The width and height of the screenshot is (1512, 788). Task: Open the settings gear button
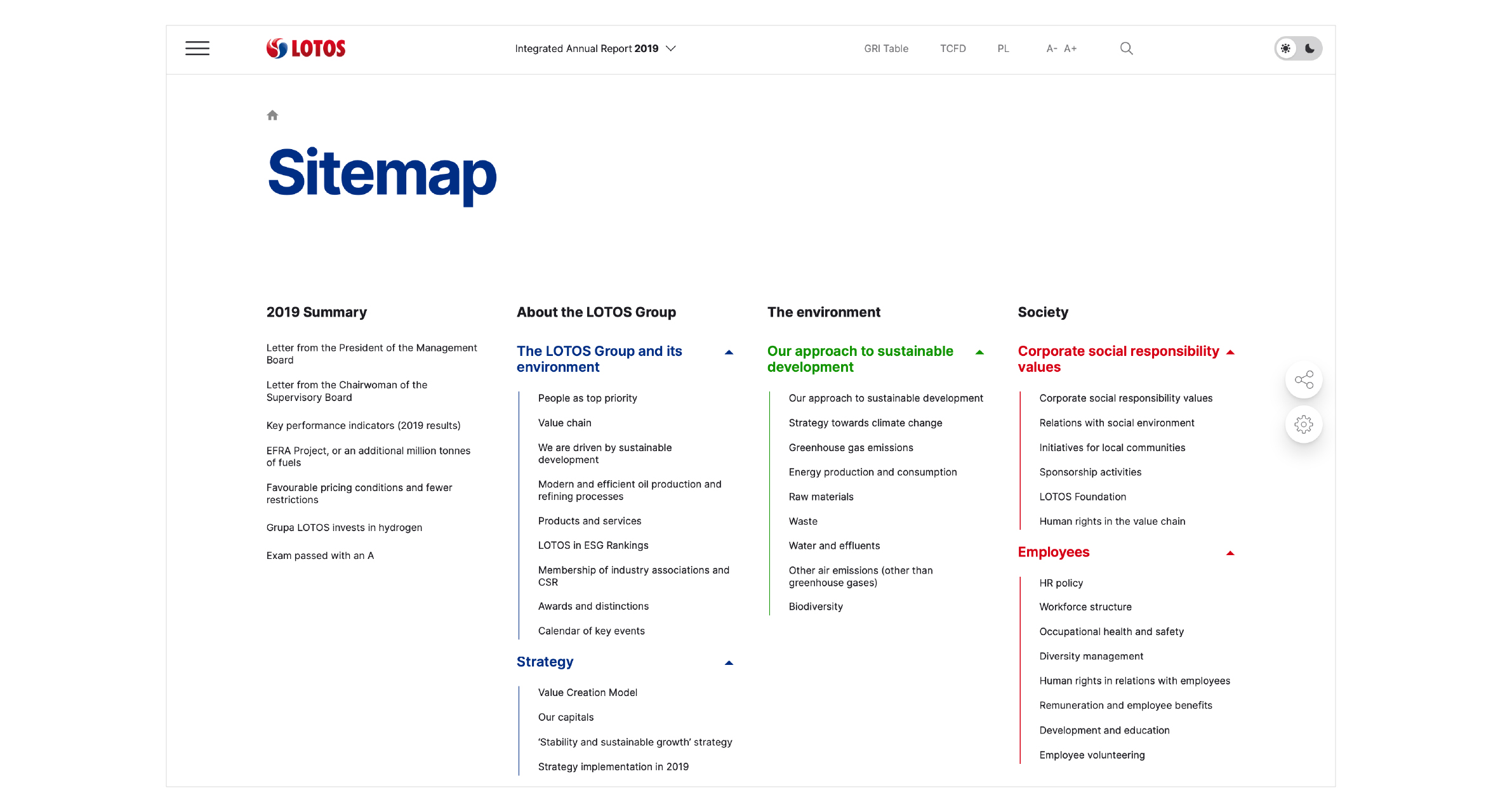click(1304, 424)
